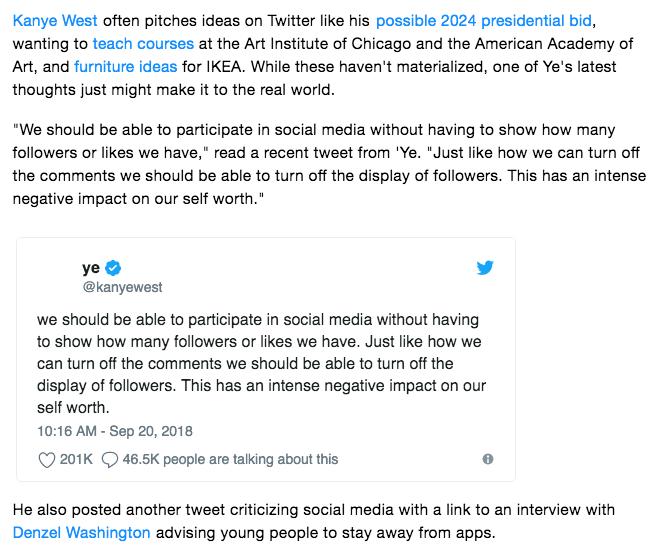The height and width of the screenshot is (555, 652).
Task: Follow the teach courses link
Action: coord(143,44)
